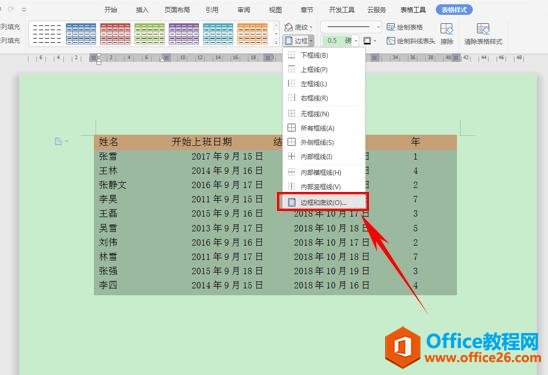The height and width of the screenshot is (375, 548).
Task: Activate the 擦除 eraser tool
Action: click(447, 34)
